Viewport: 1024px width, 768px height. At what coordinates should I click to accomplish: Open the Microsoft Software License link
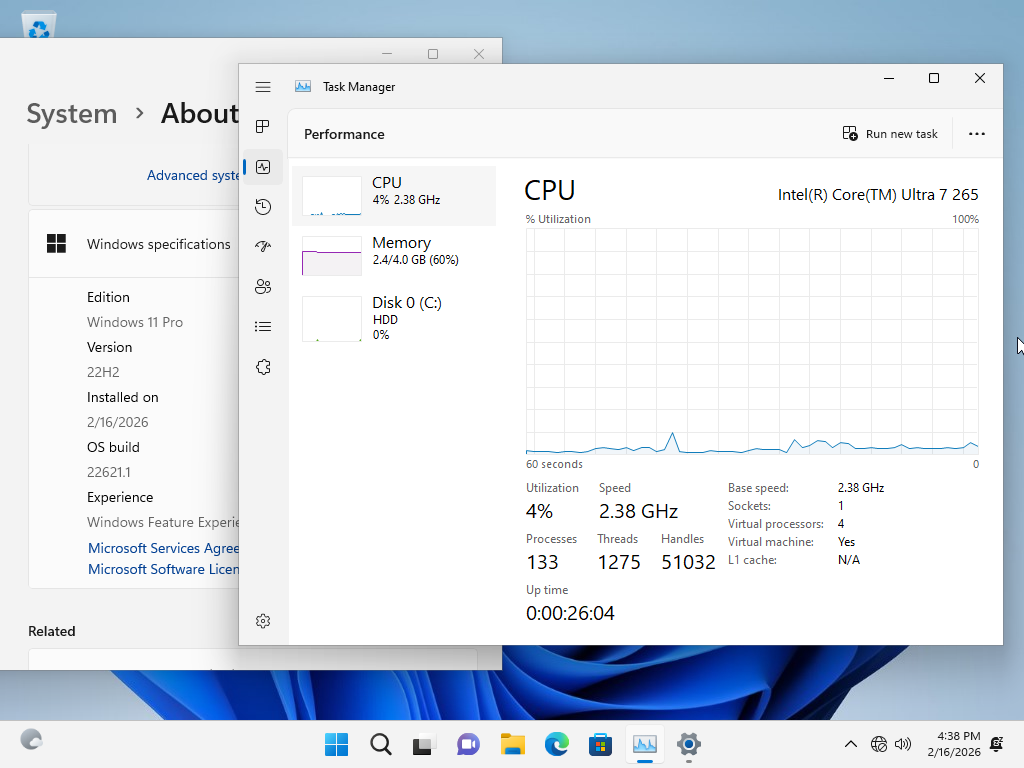click(163, 569)
